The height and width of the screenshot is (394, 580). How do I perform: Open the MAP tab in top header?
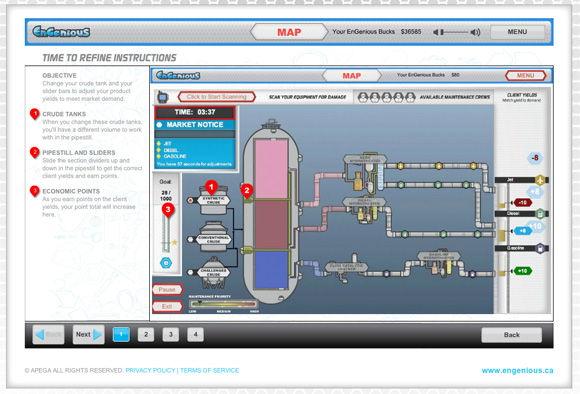(x=289, y=32)
